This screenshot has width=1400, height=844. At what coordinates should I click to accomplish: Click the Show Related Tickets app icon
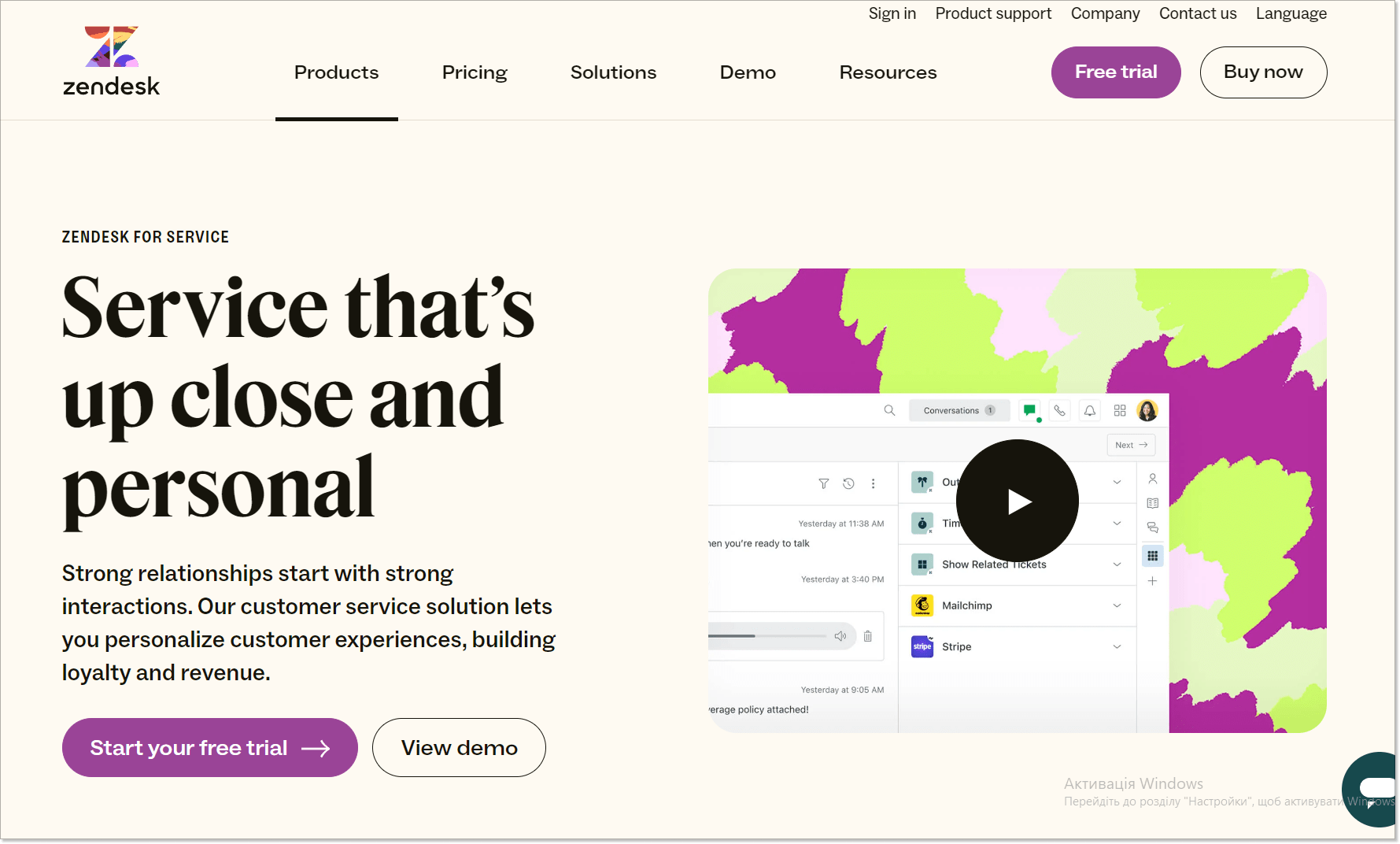pos(922,565)
